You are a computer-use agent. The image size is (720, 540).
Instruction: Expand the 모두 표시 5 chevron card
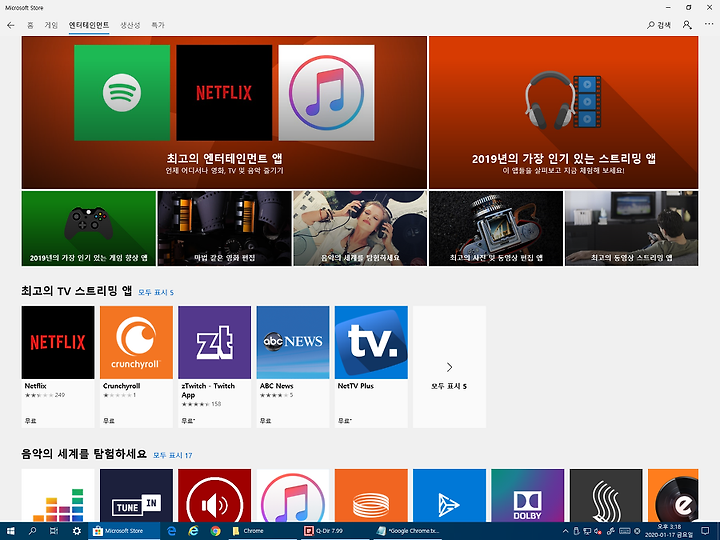[450, 367]
